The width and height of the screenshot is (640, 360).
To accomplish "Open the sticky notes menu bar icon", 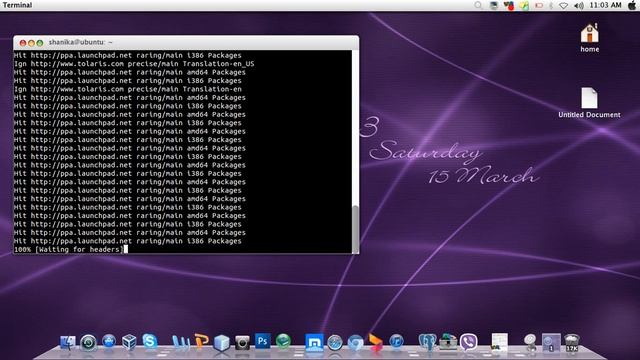I will coord(524,5).
